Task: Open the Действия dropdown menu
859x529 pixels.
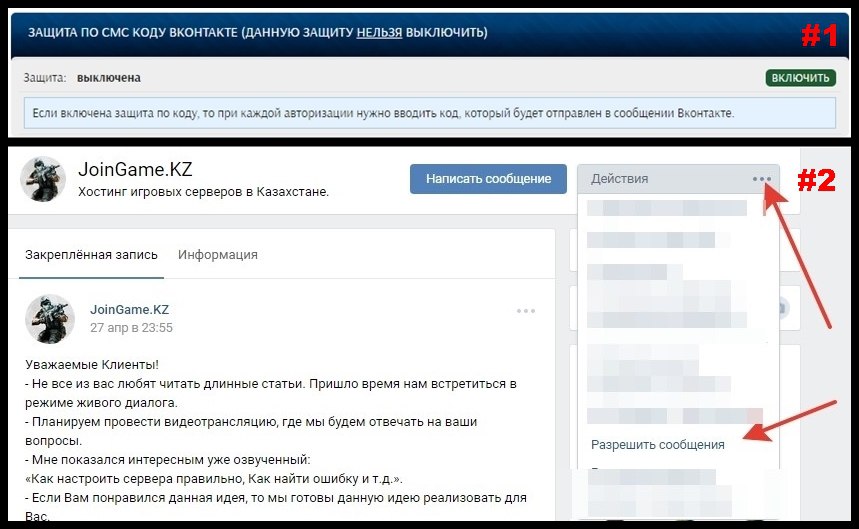Action: [678, 179]
